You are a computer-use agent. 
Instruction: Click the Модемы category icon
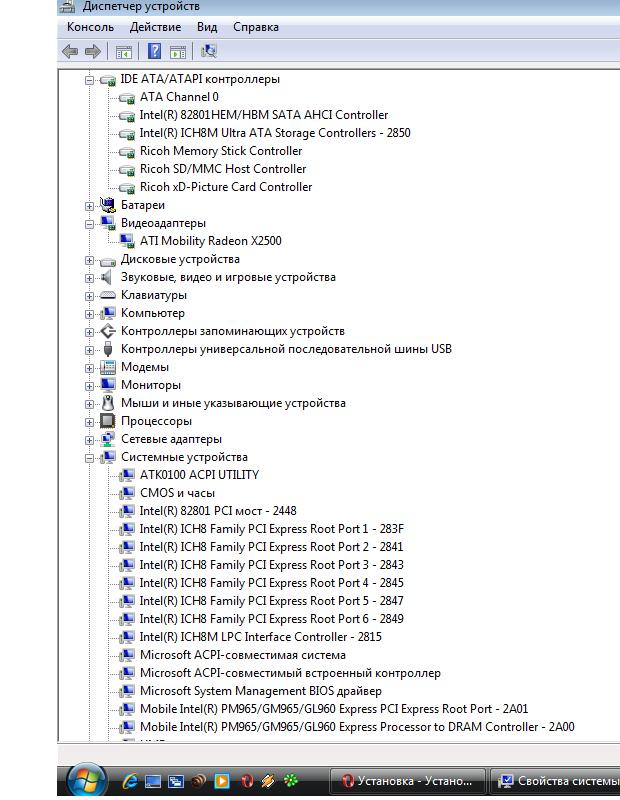[108, 367]
